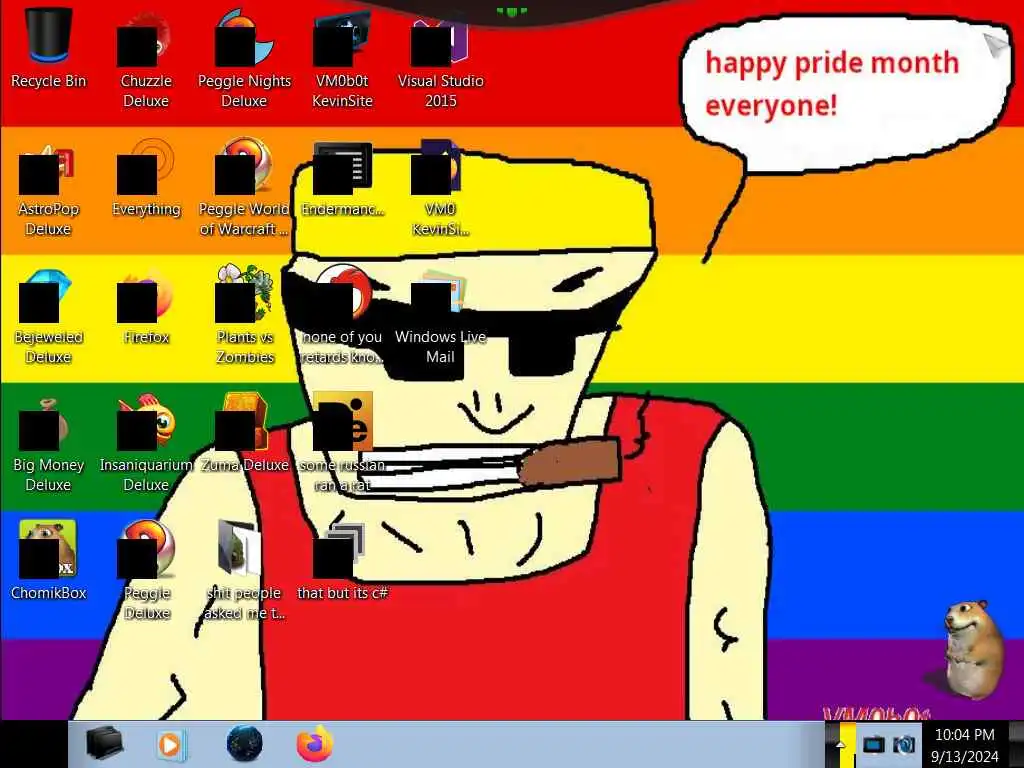
Task: Open the Recycle Bin on the desktop
Action: click(x=48, y=49)
